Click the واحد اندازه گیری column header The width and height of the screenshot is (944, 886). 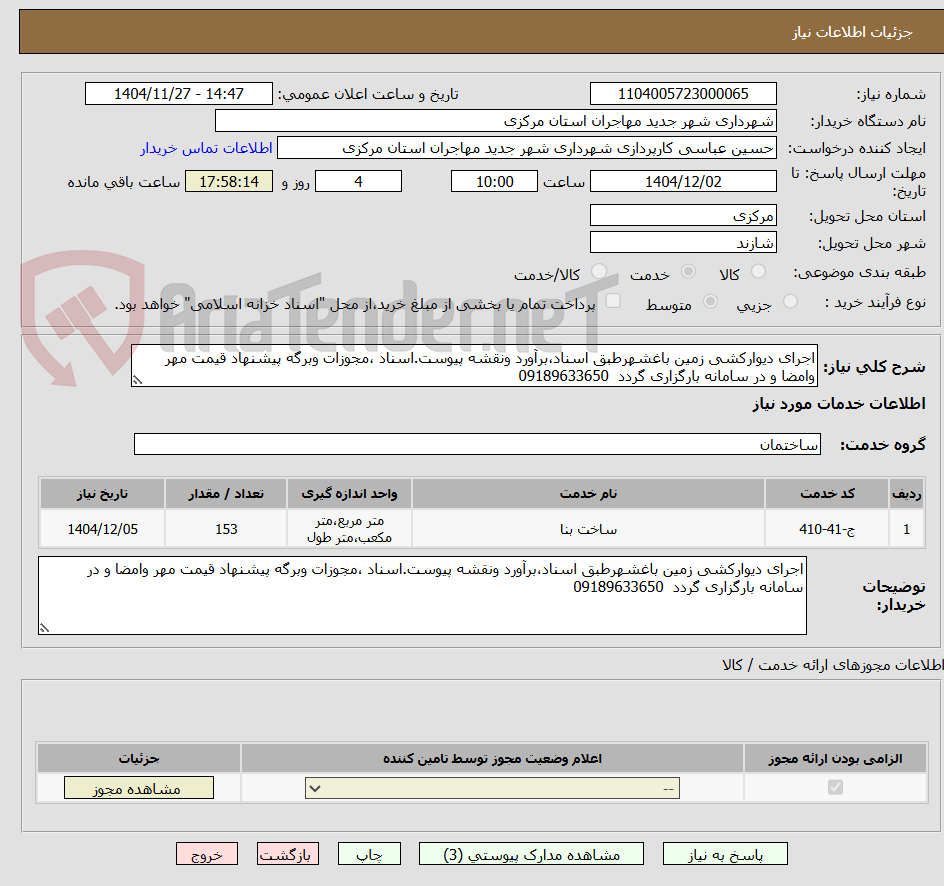(349, 494)
